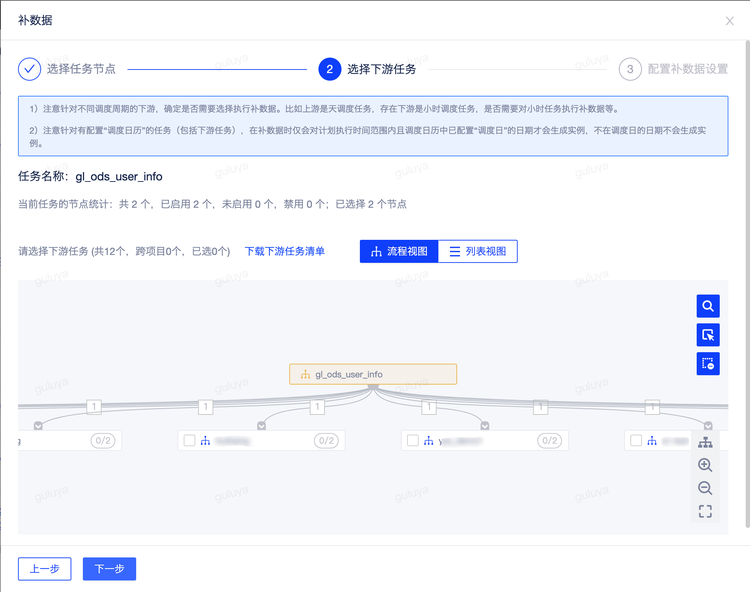This screenshot has width=750, height=592.
Task: Check the second downstream task node checkbox
Action: tap(189, 440)
